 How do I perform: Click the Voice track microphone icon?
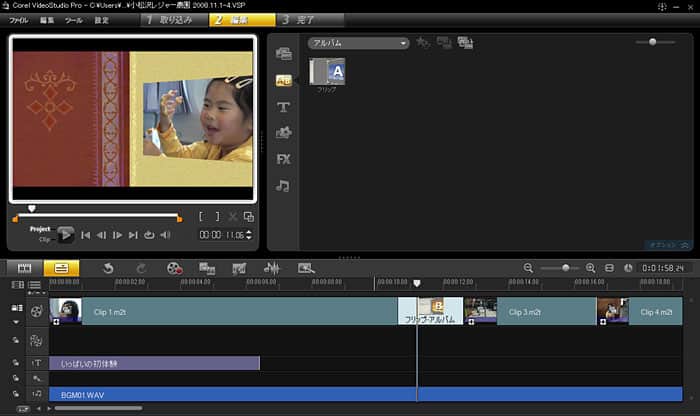coord(37,379)
